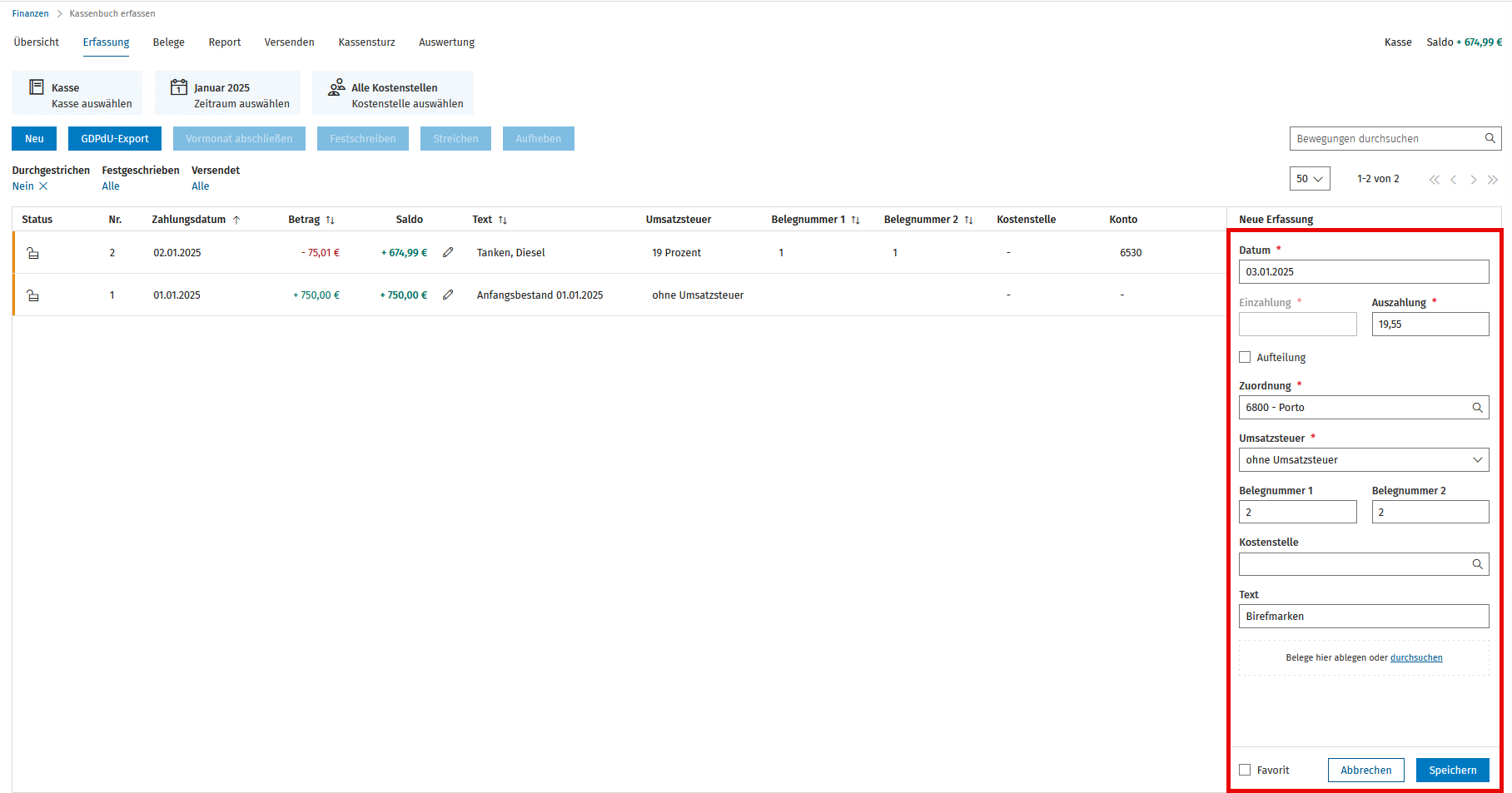
Task: Click the Neu button
Action: click(x=34, y=139)
